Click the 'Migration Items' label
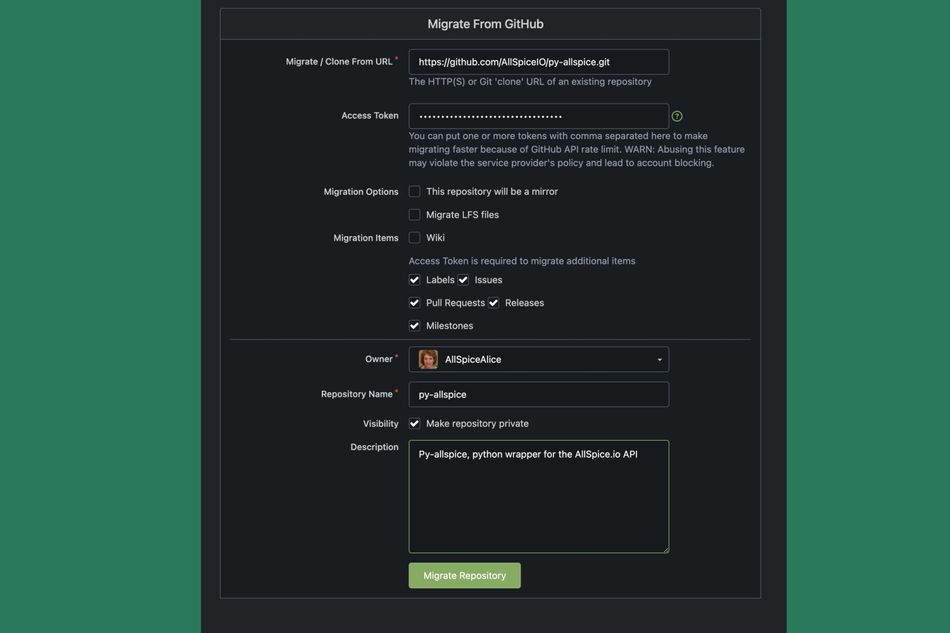 pos(366,238)
